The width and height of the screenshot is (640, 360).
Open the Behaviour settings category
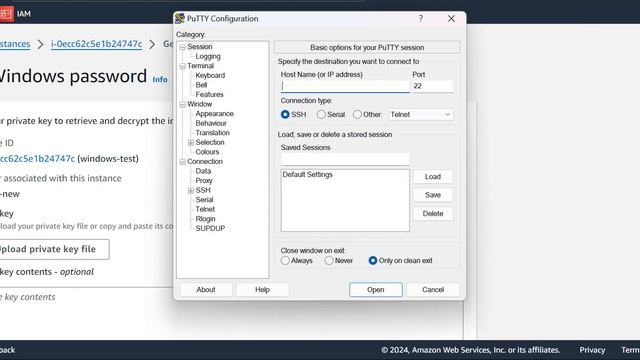click(x=211, y=123)
